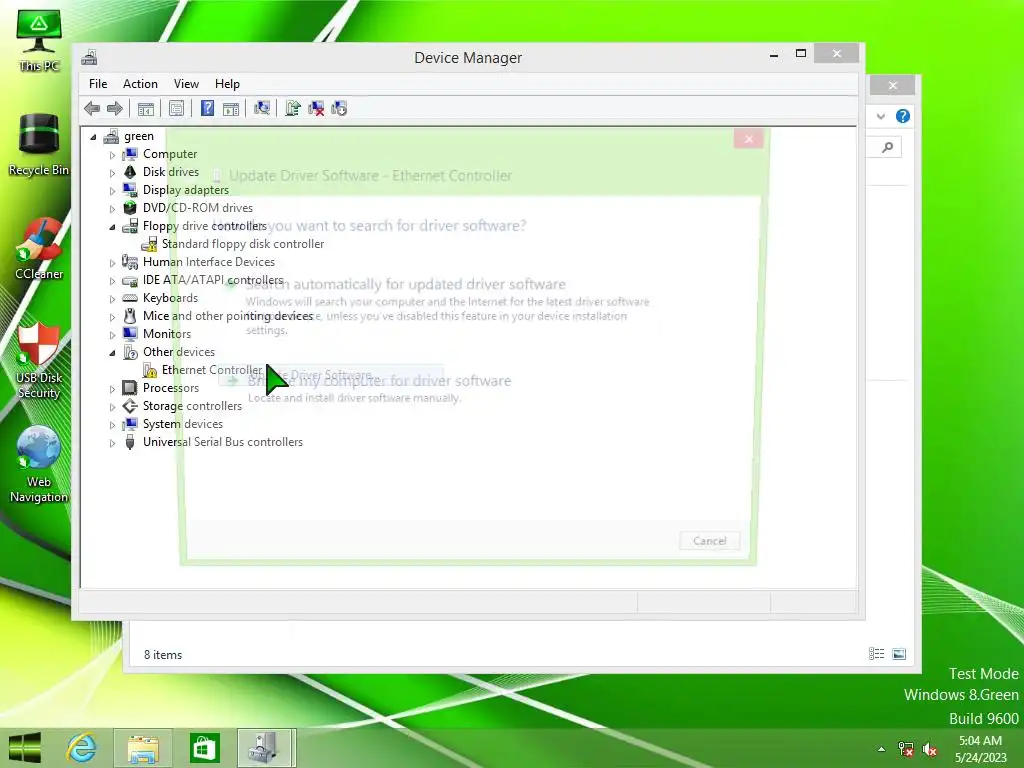The width and height of the screenshot is (1024, 768).
Task: Click the Forward arrow in the toolbar
Action: tap(115, 108)
